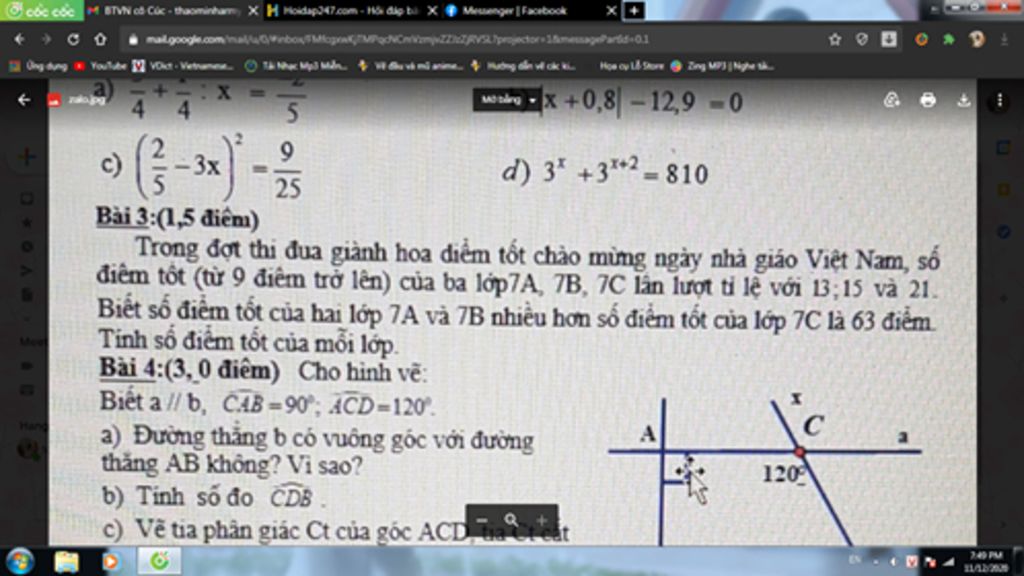Open the viewer's more options menu
Image resolution: width=1024 pixels, height=576 pixels.
[999, 100]
